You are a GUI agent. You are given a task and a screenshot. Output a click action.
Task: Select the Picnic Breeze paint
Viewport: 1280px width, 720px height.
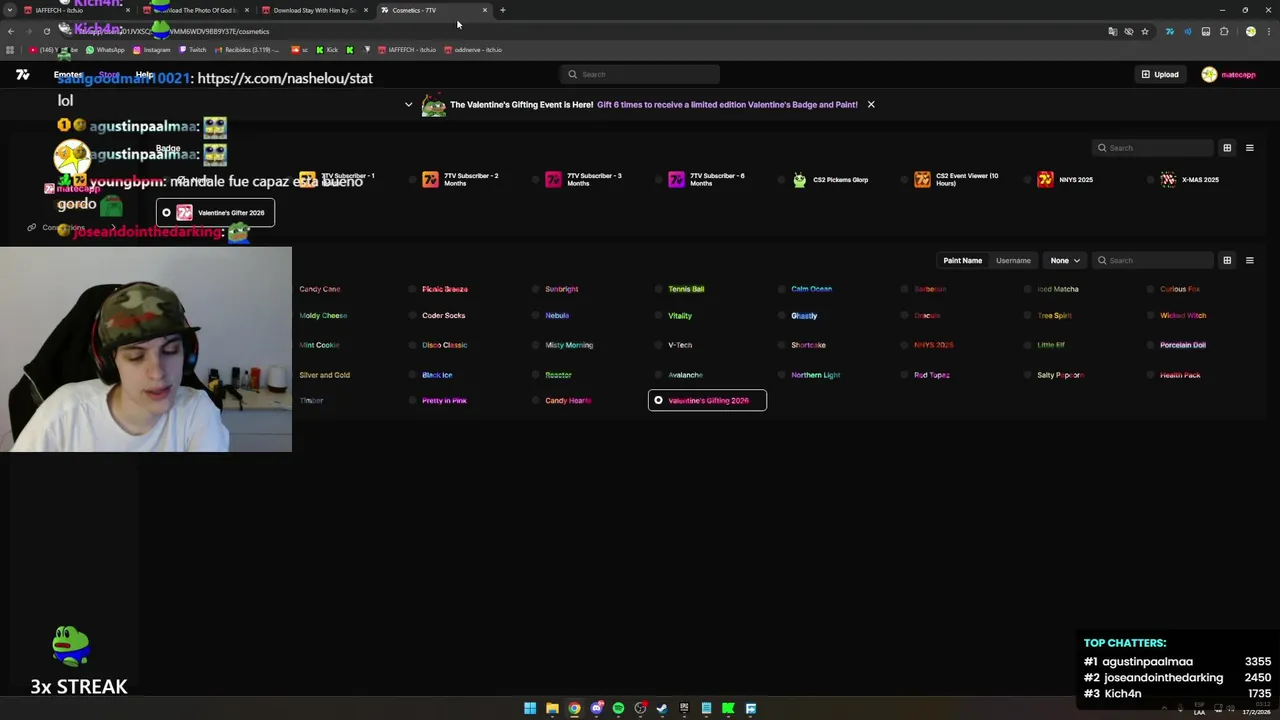coord(445,289)
